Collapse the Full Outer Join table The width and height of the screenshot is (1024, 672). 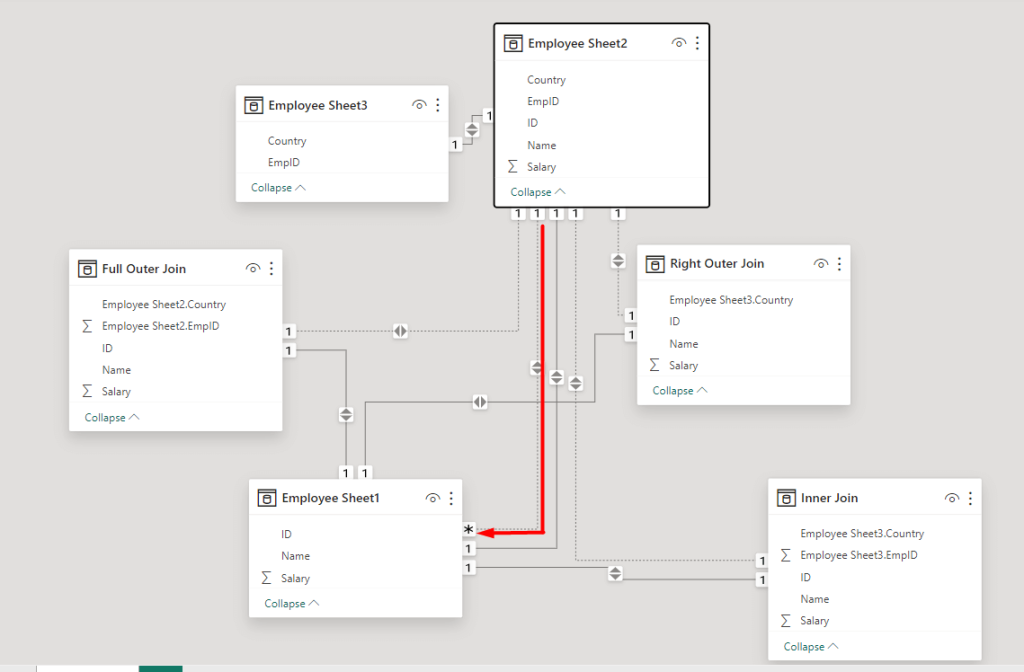point(112,417)
